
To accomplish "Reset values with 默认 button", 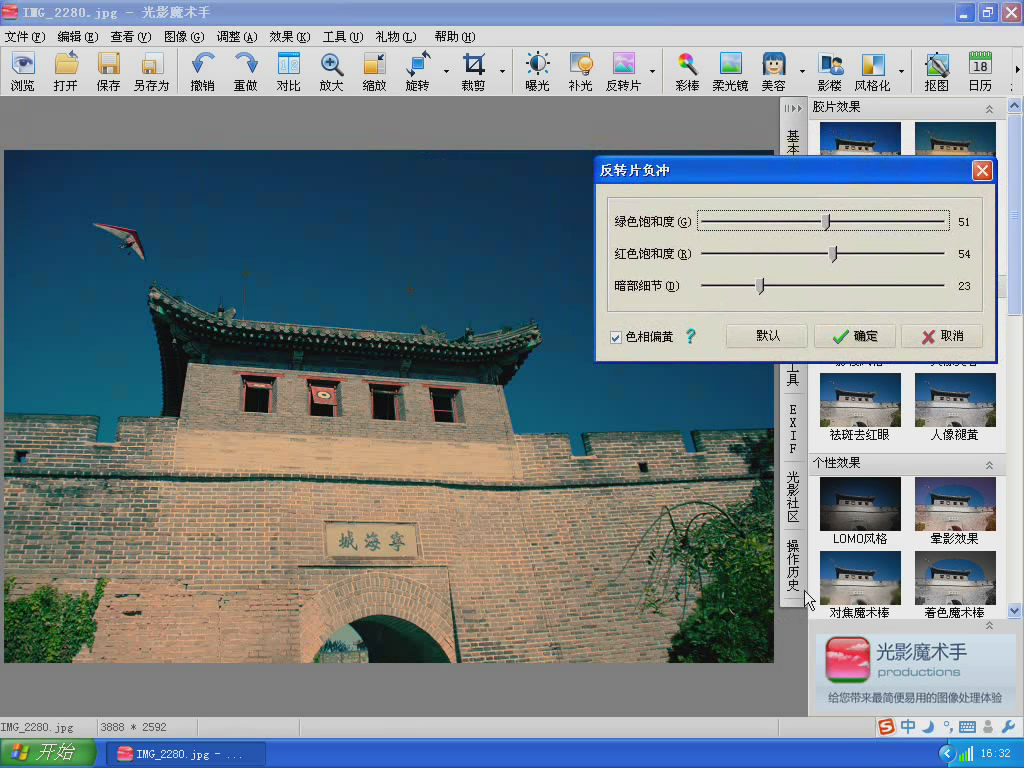I will coord(768,336).
